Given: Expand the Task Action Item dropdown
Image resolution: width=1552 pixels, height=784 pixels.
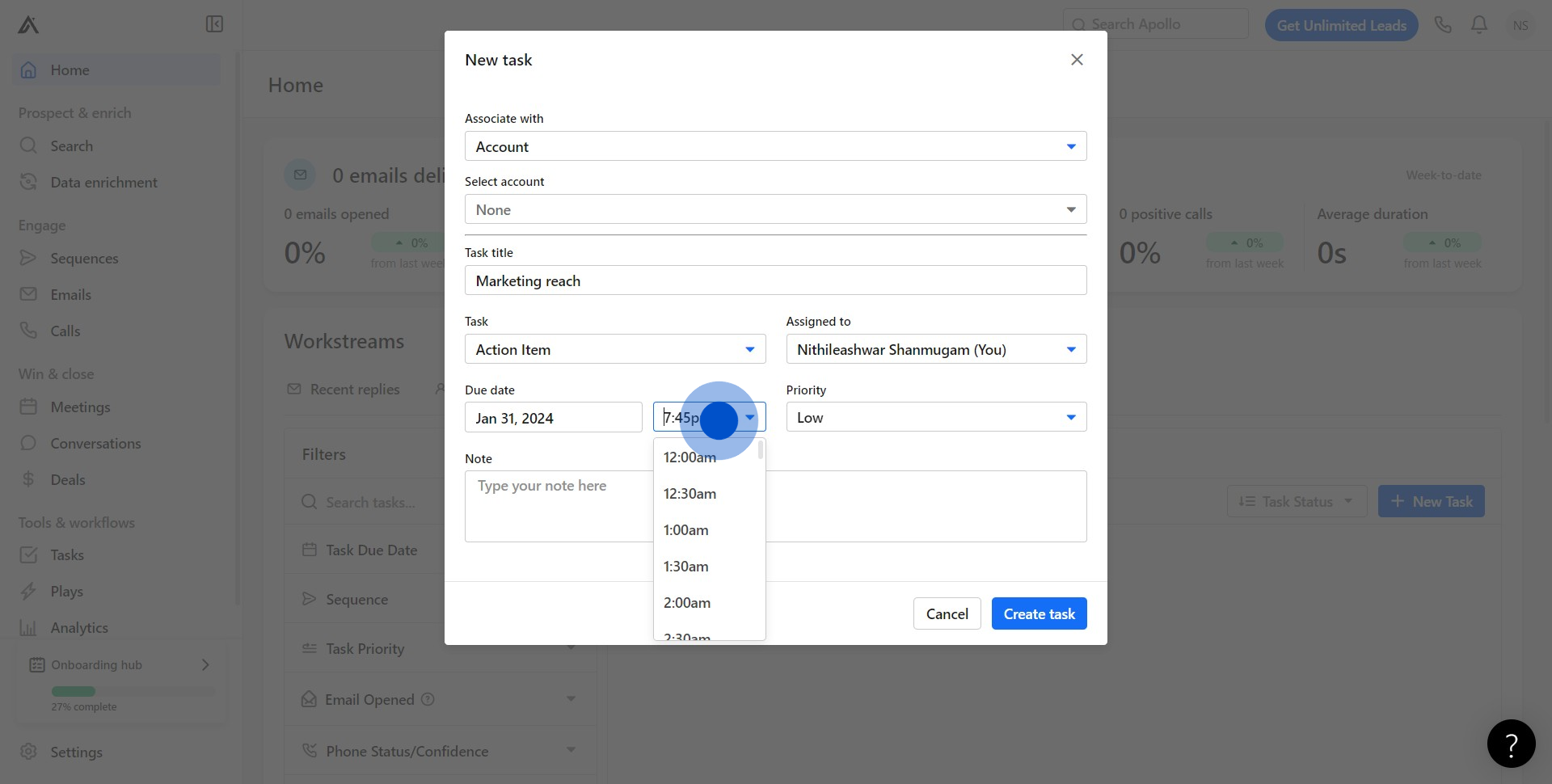Looking at the screenshot, I should click(614, 349).
